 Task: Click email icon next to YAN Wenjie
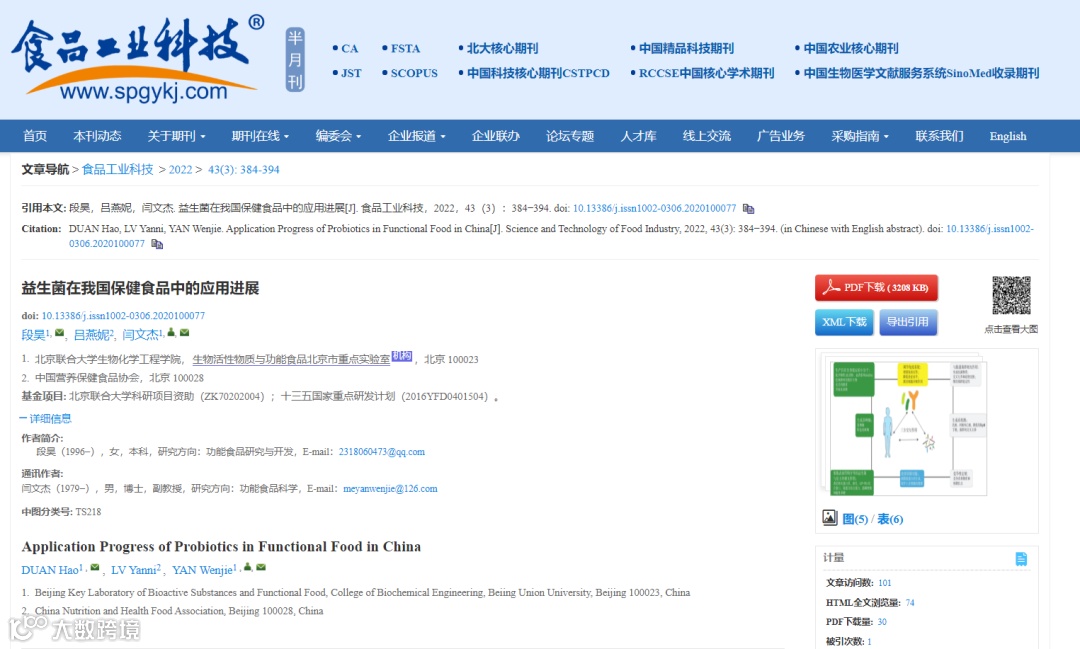pos(261,568)
